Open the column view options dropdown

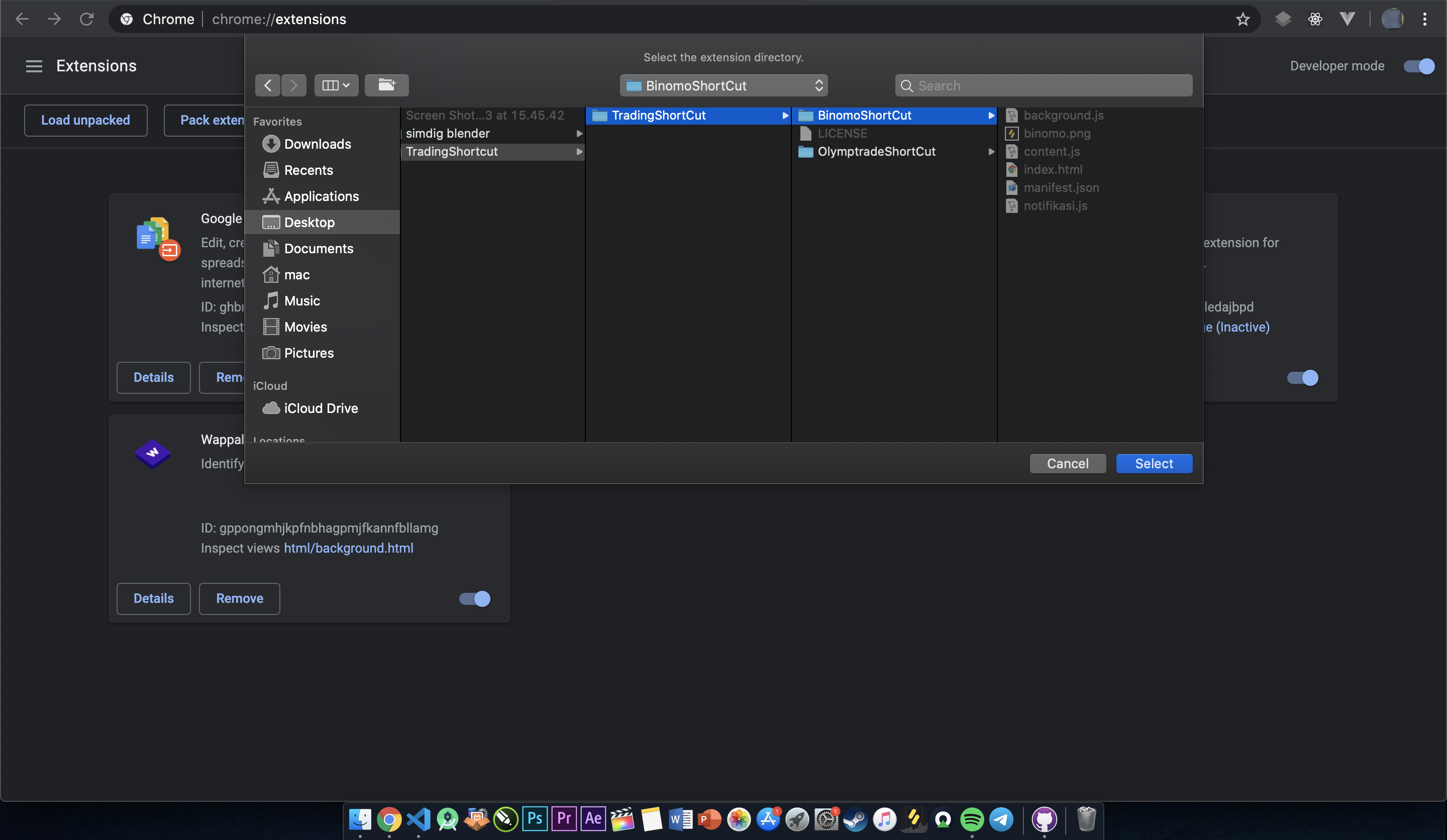click(x=336, y=85)
